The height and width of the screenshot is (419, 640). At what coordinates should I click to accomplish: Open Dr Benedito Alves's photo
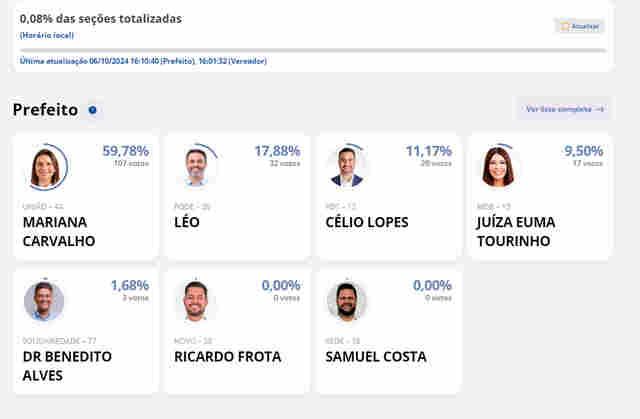(44, 301)
